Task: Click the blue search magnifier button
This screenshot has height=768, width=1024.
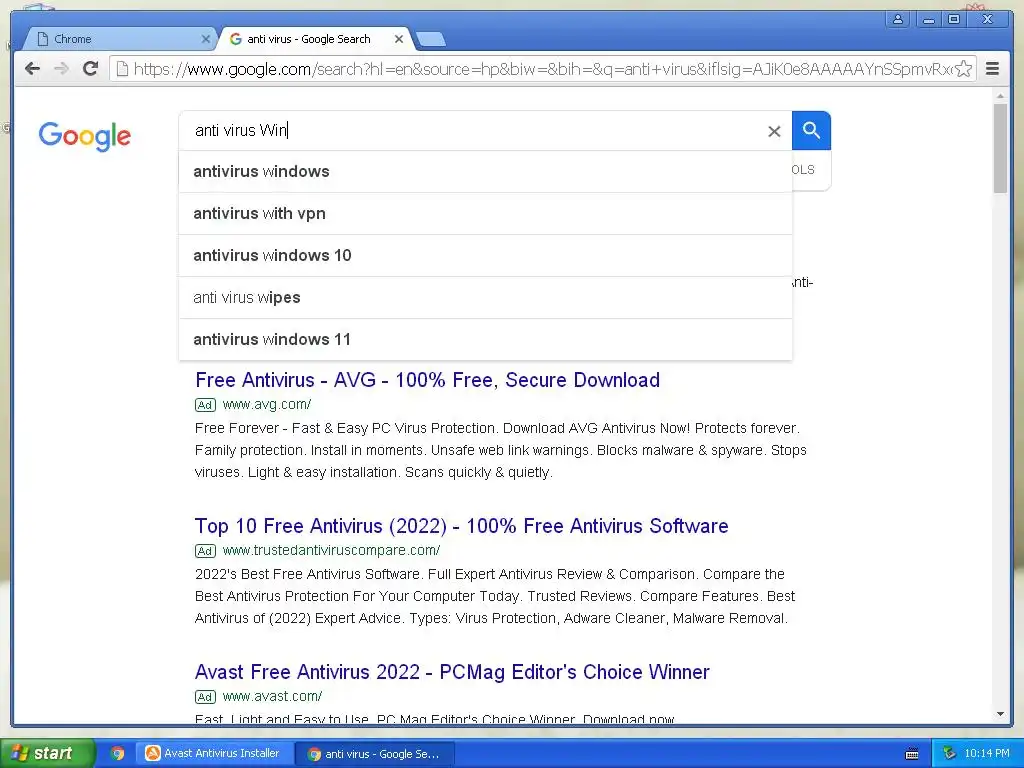Action: point(811,131)
